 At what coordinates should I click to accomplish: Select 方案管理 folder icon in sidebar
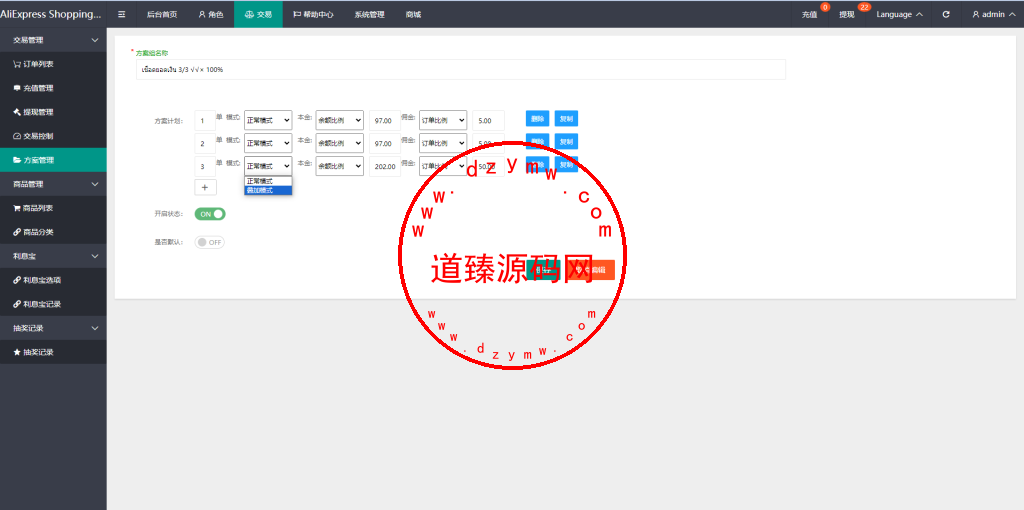click(17, 160)
